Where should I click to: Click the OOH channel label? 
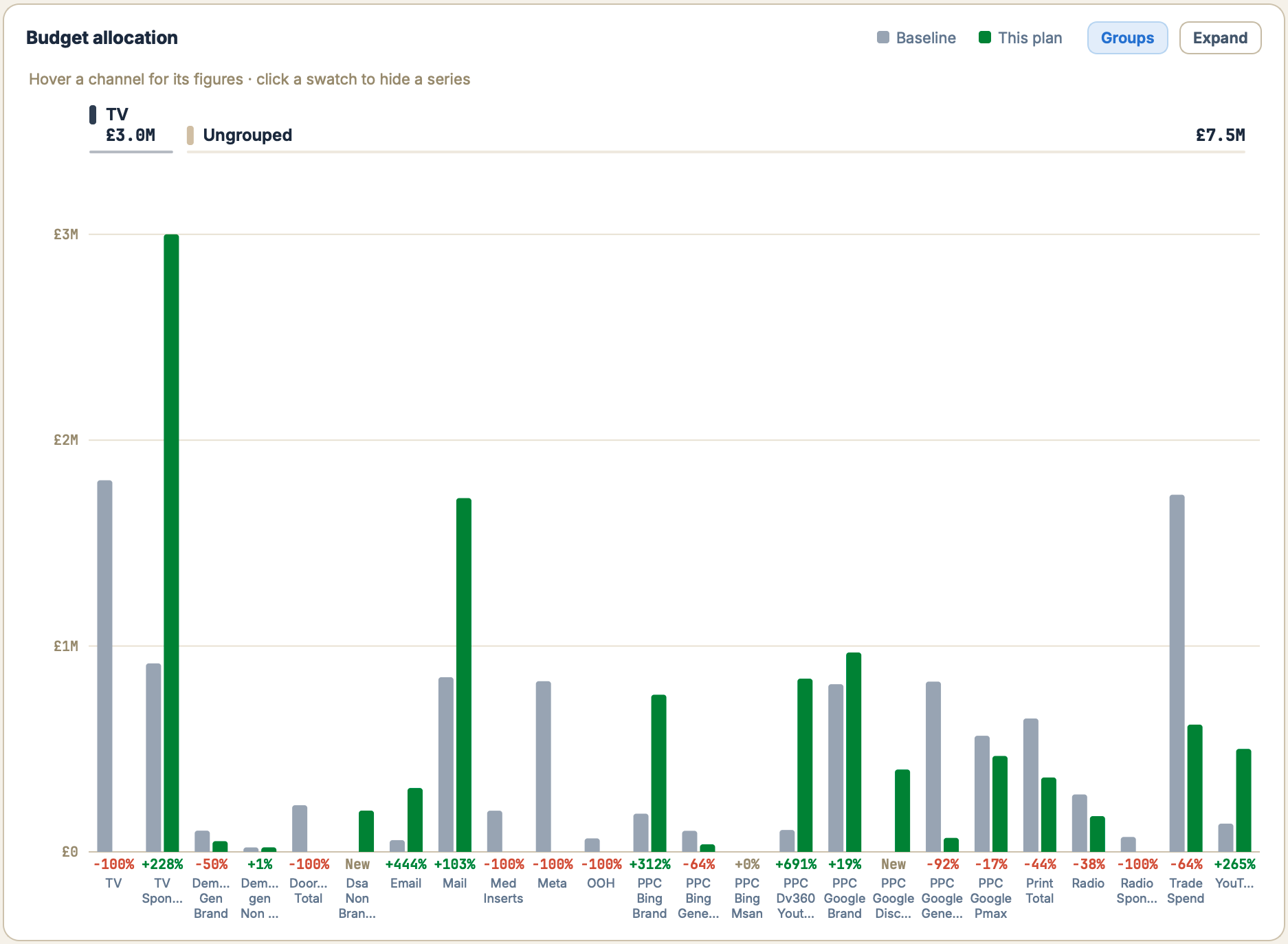(601, 883)
